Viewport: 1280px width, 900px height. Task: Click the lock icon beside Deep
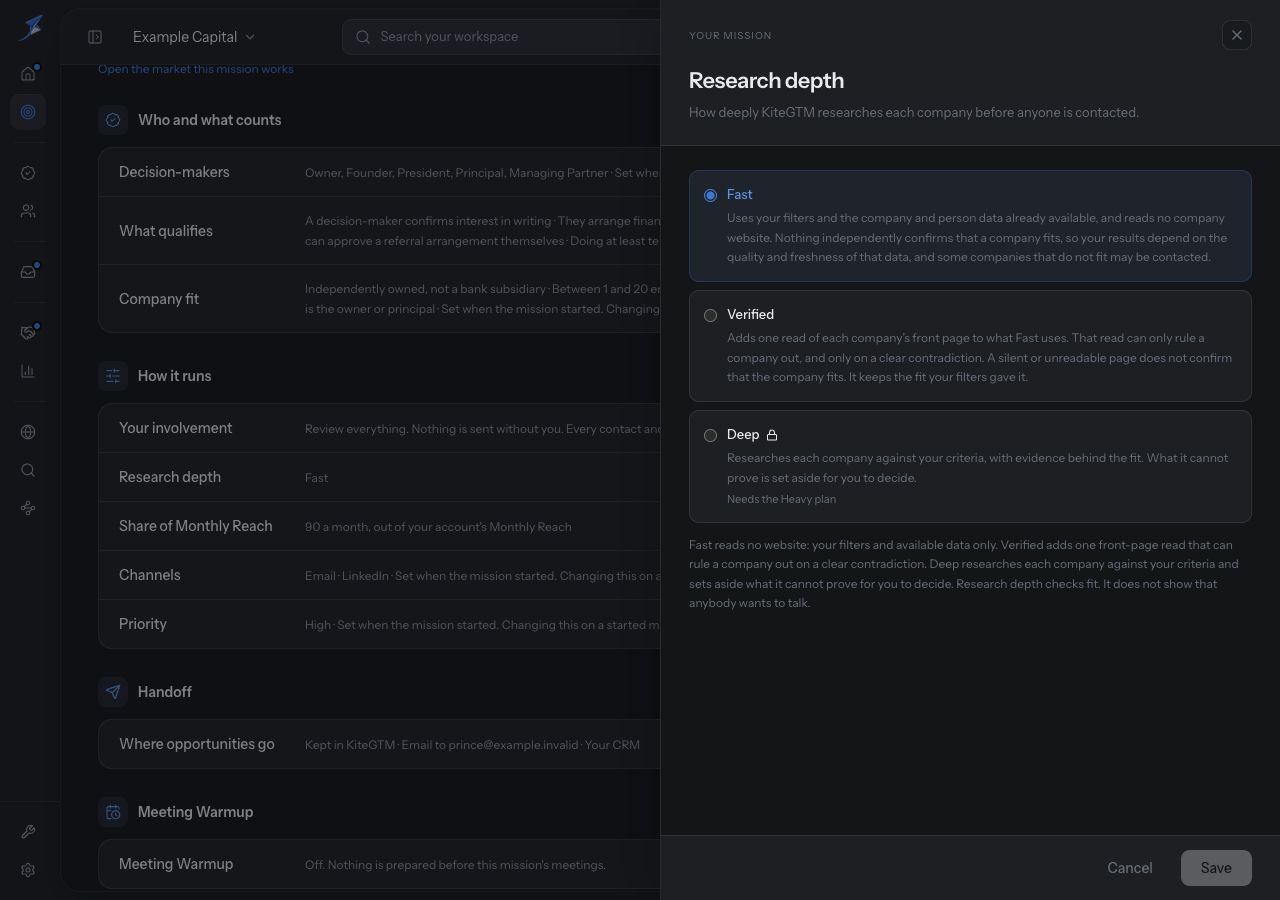pos(772,435)
